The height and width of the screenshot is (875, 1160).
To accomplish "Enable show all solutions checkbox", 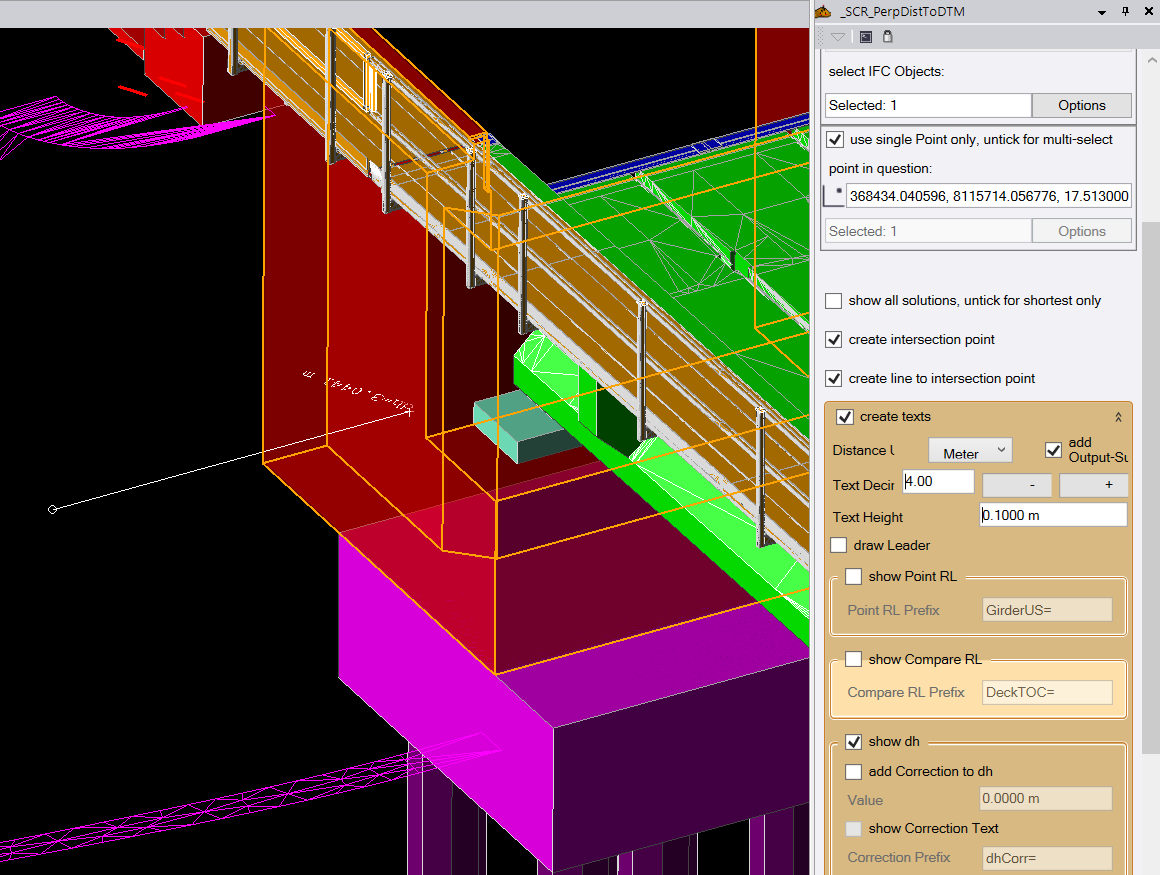I will (x=834, y=300).
